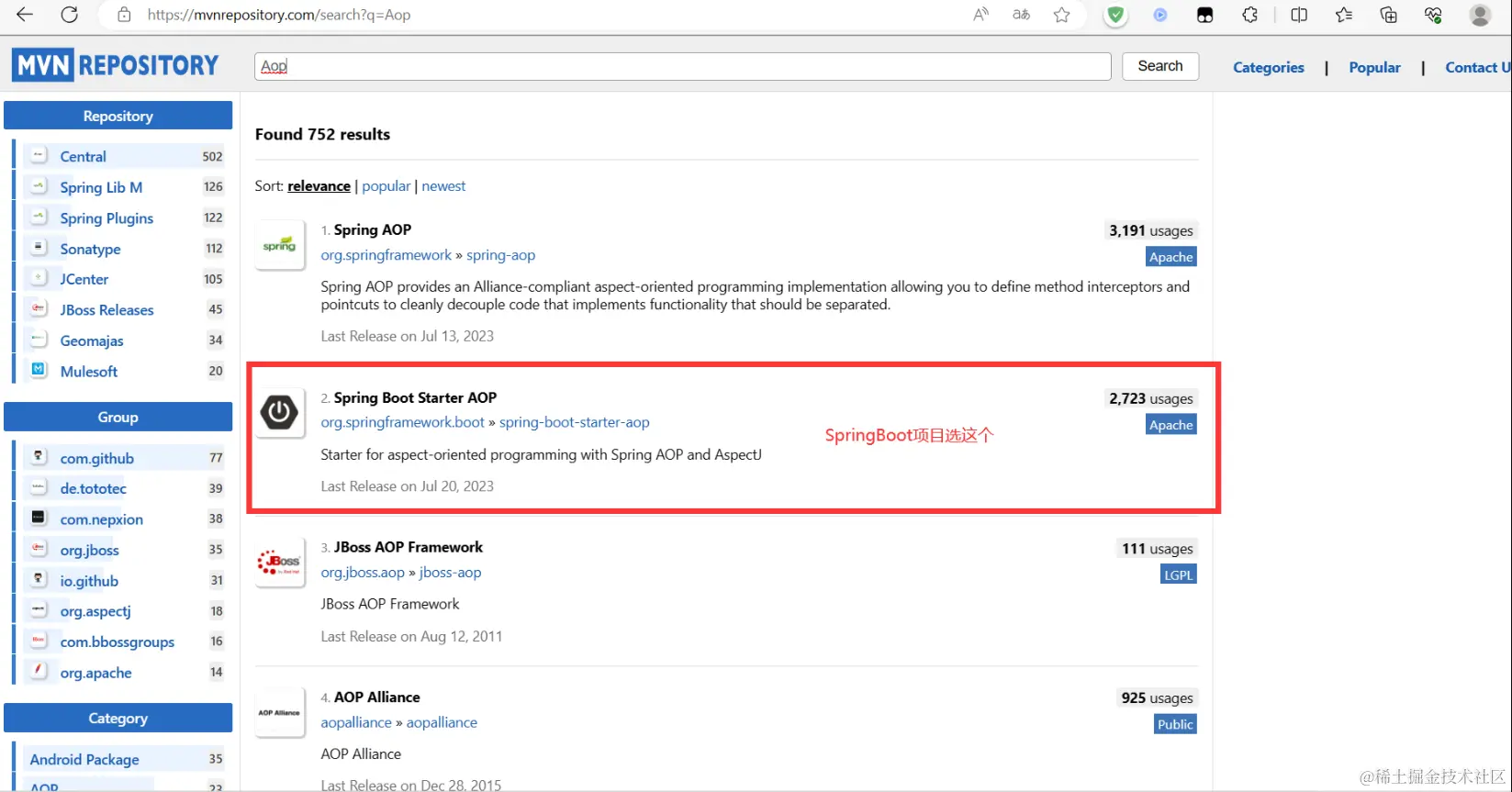This screenshot has height=792, width=1512.
Task: Click the Public license badge
Action: click(x=1175, y=724)
